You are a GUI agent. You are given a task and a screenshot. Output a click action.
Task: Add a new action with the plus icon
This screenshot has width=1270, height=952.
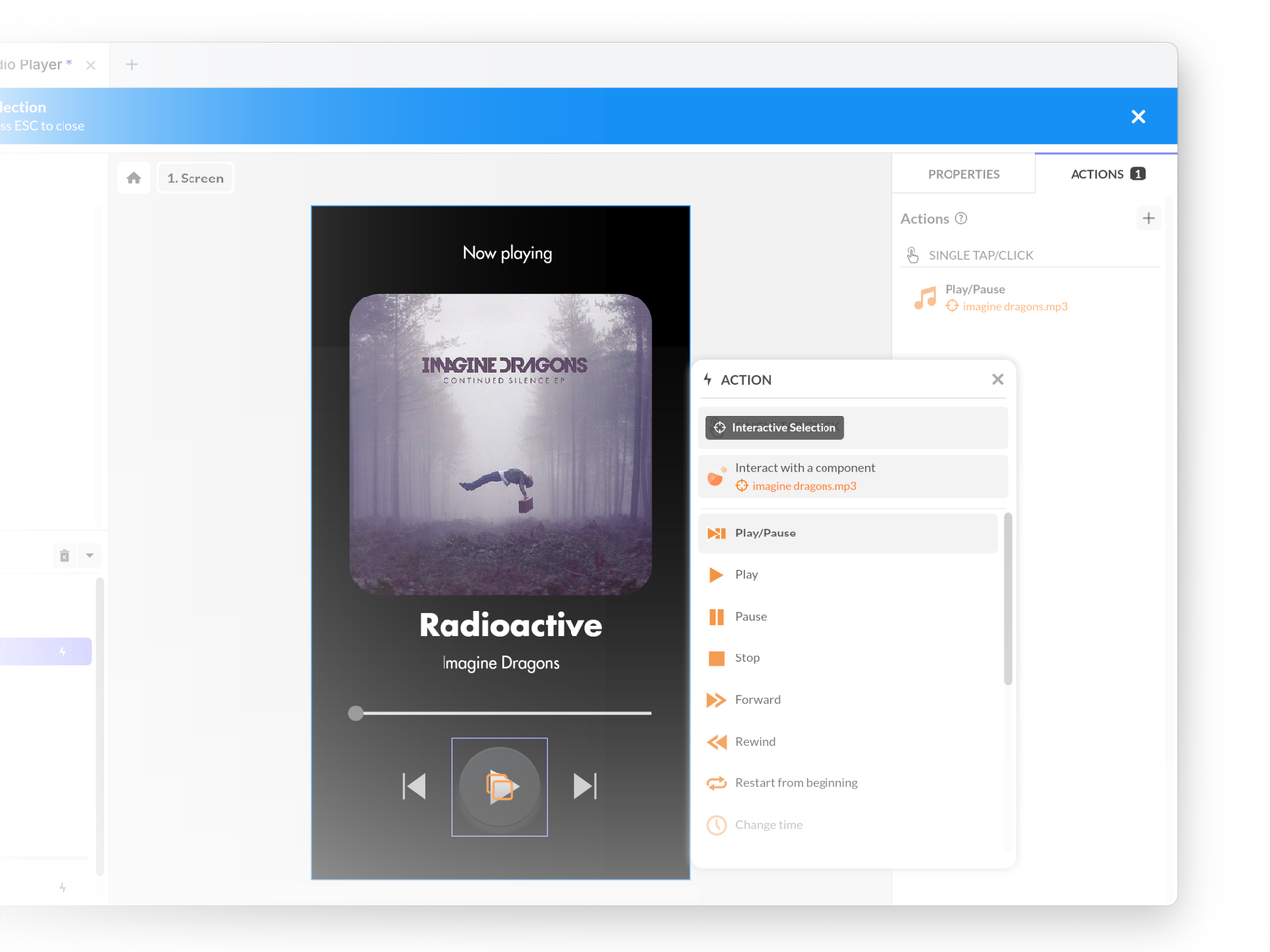pyautogui.click(x=1148, y=218)
